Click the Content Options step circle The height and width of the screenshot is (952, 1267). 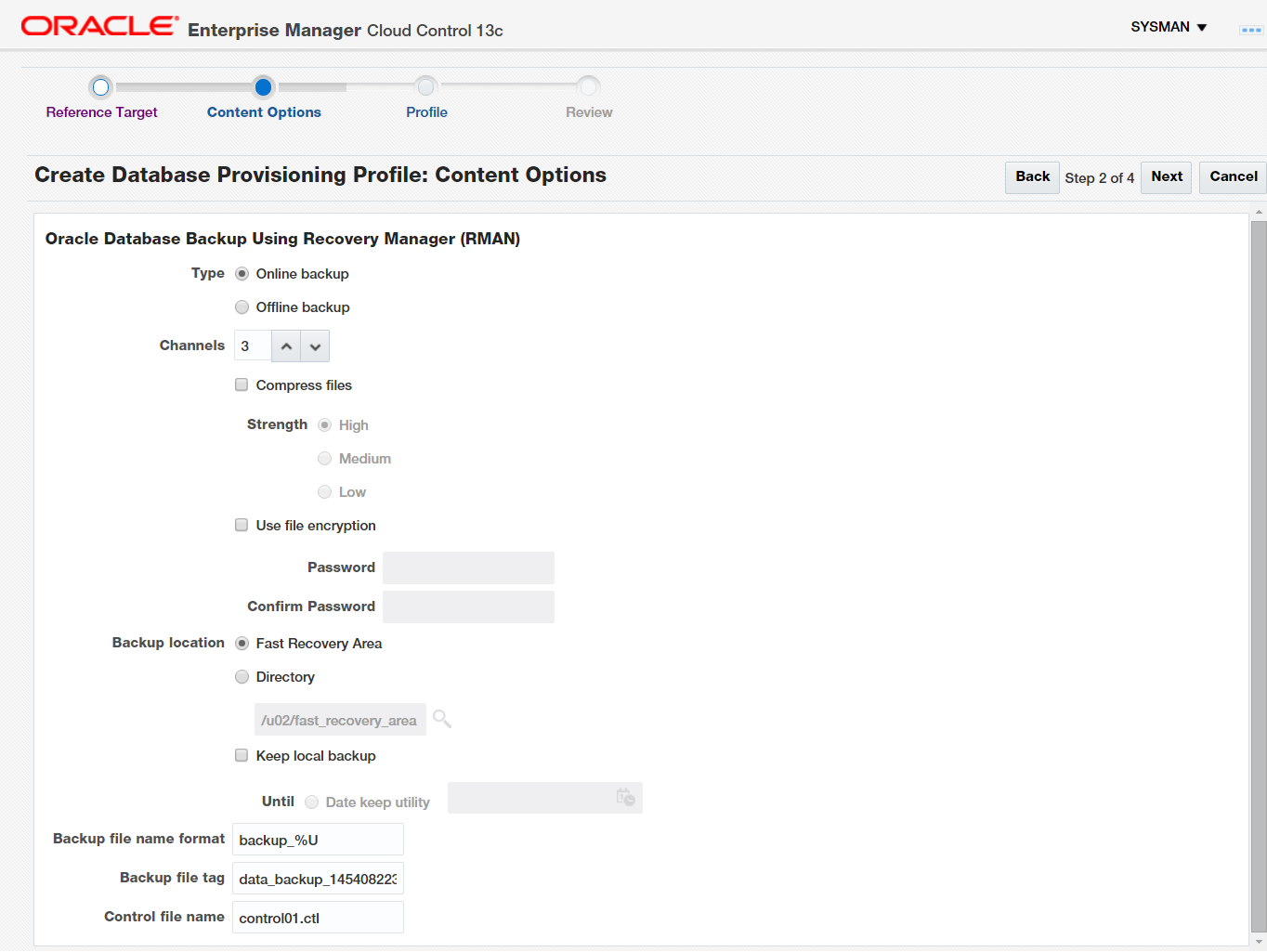click(263, 87)
